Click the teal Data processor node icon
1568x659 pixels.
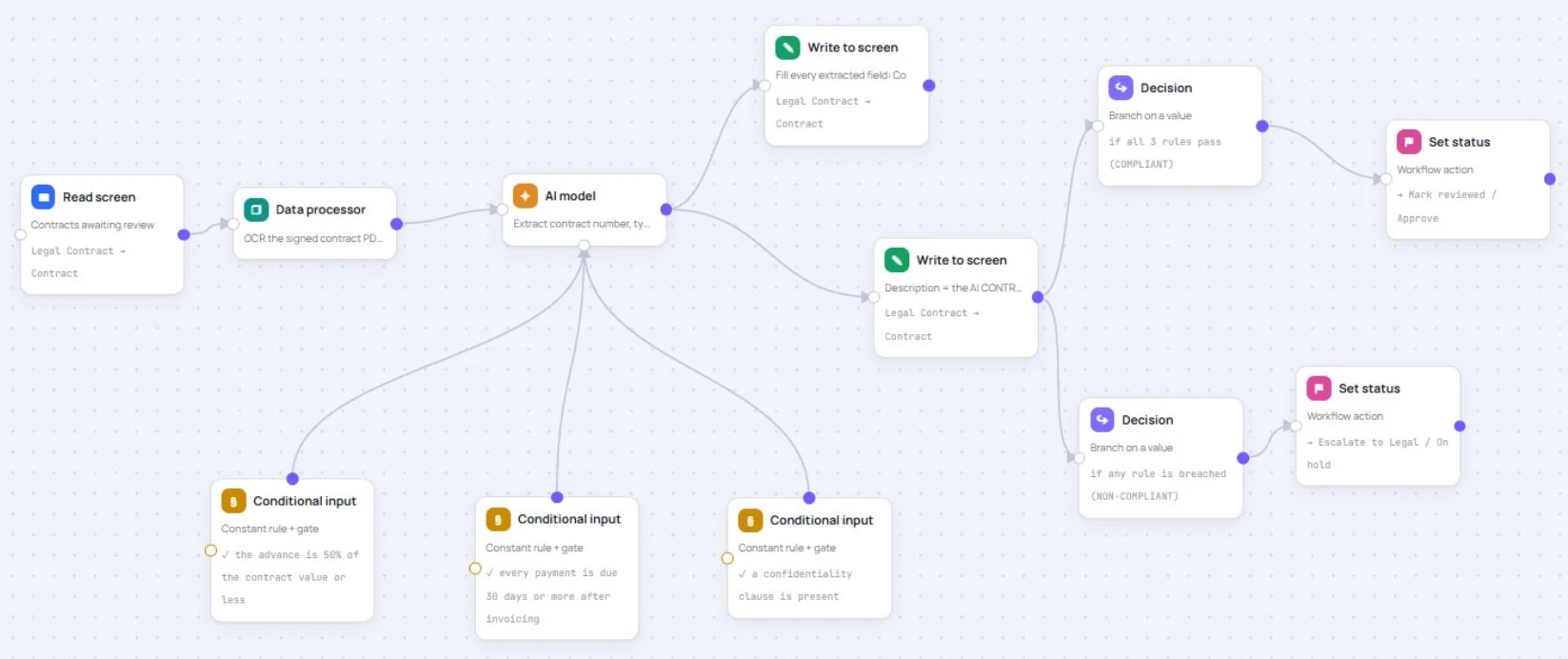pos(256,210)
